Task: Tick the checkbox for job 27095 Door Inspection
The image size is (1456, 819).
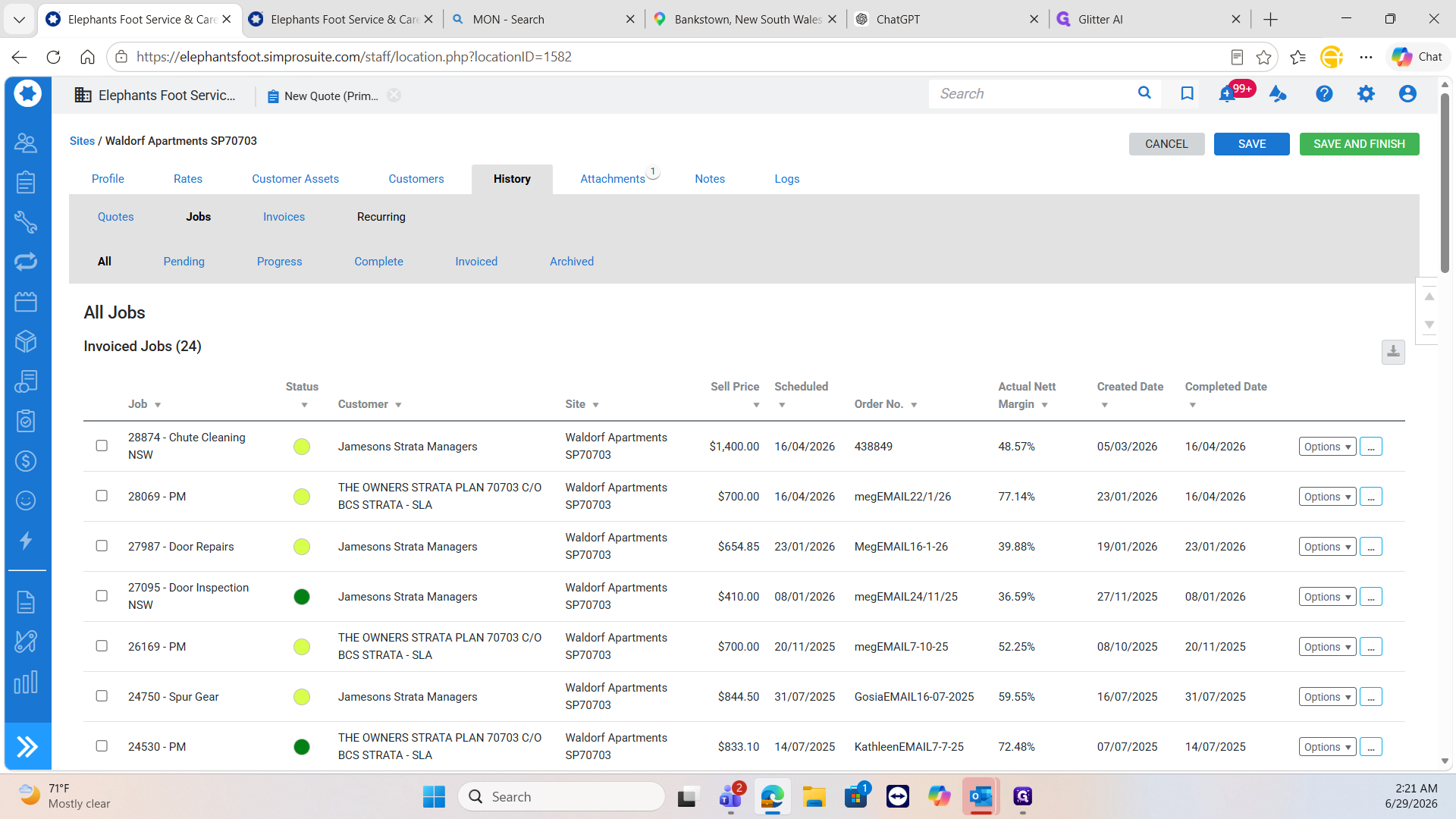Action: (x=102, y=596)
